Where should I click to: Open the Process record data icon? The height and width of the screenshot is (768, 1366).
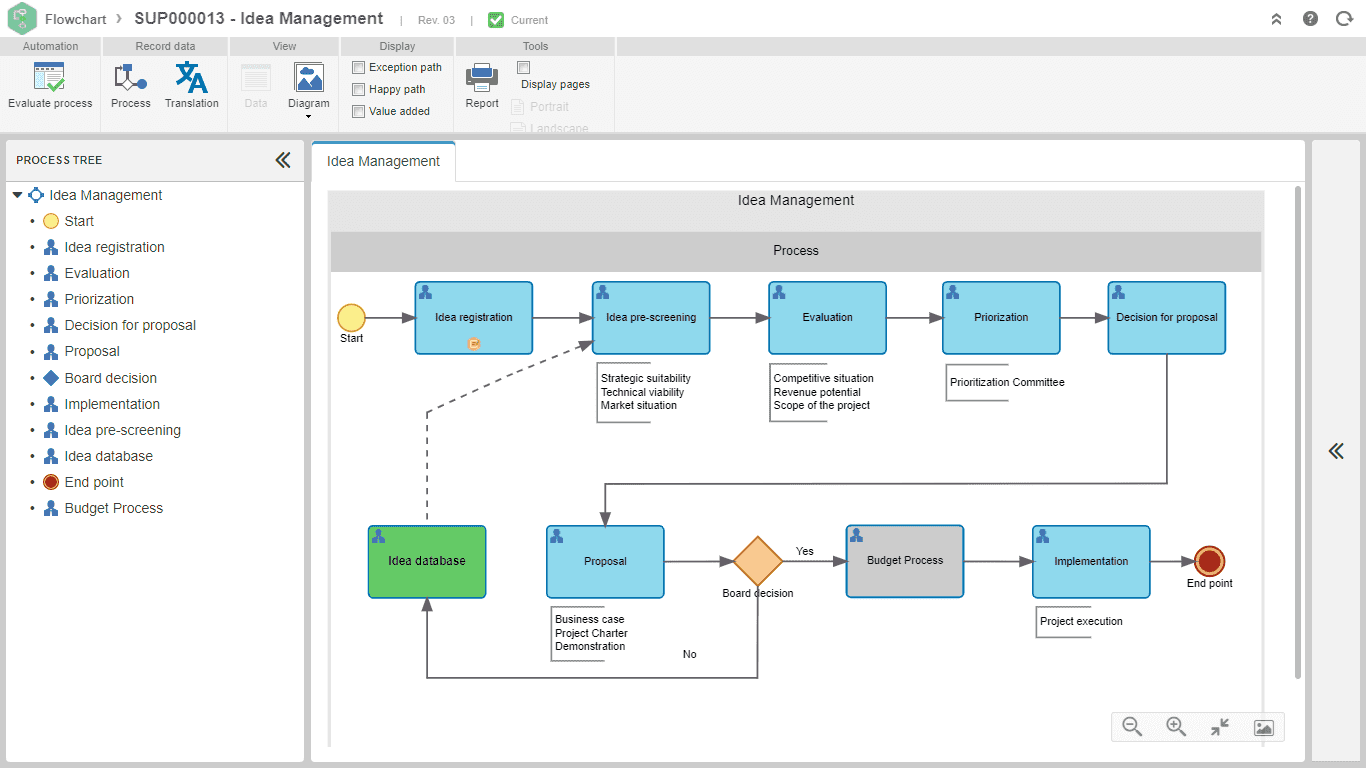pyautogui.click(x=130, y=78)
